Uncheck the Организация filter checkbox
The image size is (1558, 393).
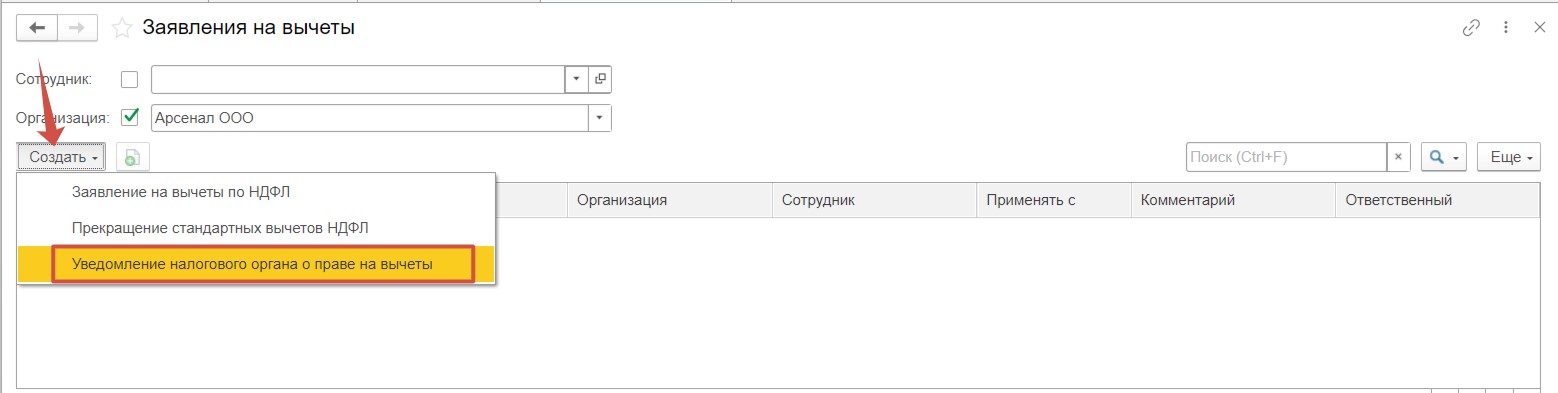(x=129, y=118)
